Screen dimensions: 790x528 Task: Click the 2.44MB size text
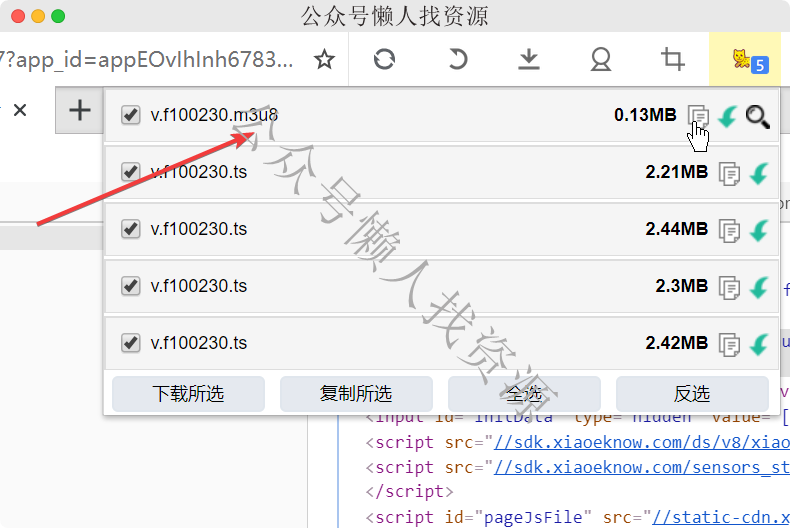pyautogui.click(x=677, y=229)
